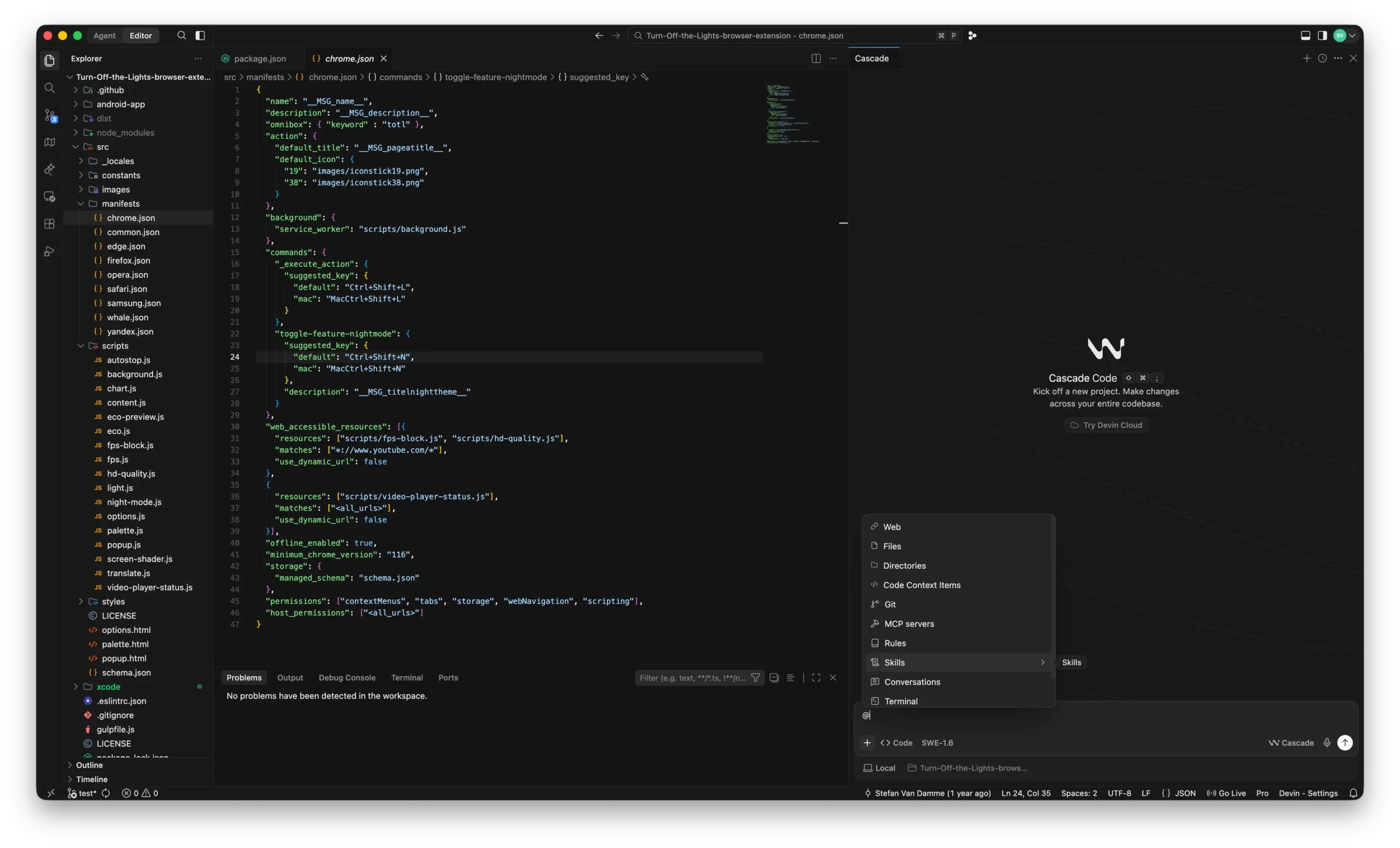Synchronize changes icon in status bar
The image size is (1400, 848).
coord(106,793)
